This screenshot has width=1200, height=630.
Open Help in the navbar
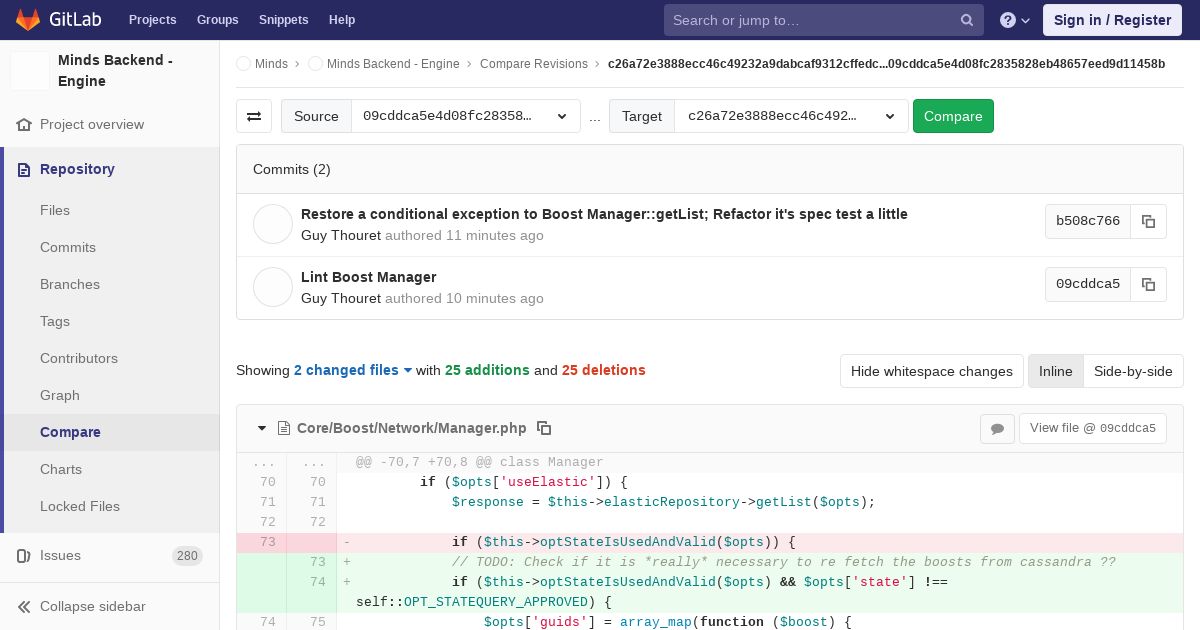(x=342, y=20)
